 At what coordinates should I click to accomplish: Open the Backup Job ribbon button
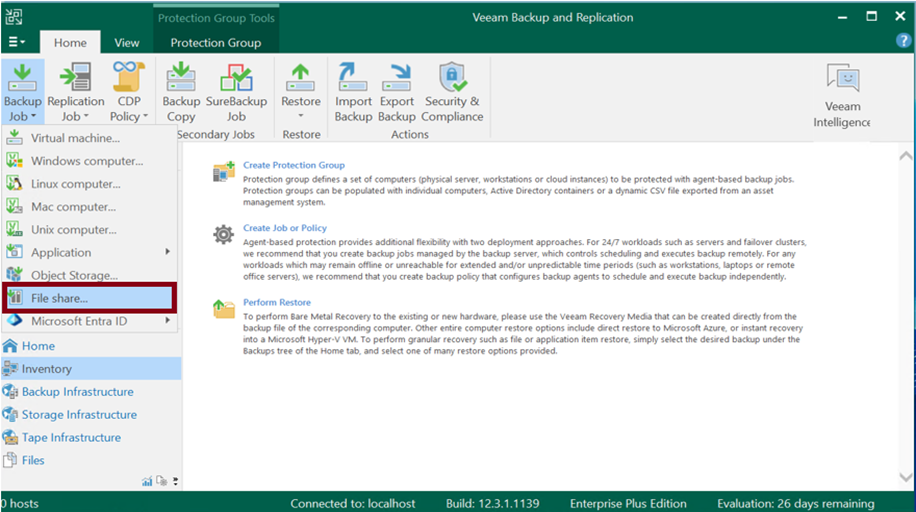[22, 92]
